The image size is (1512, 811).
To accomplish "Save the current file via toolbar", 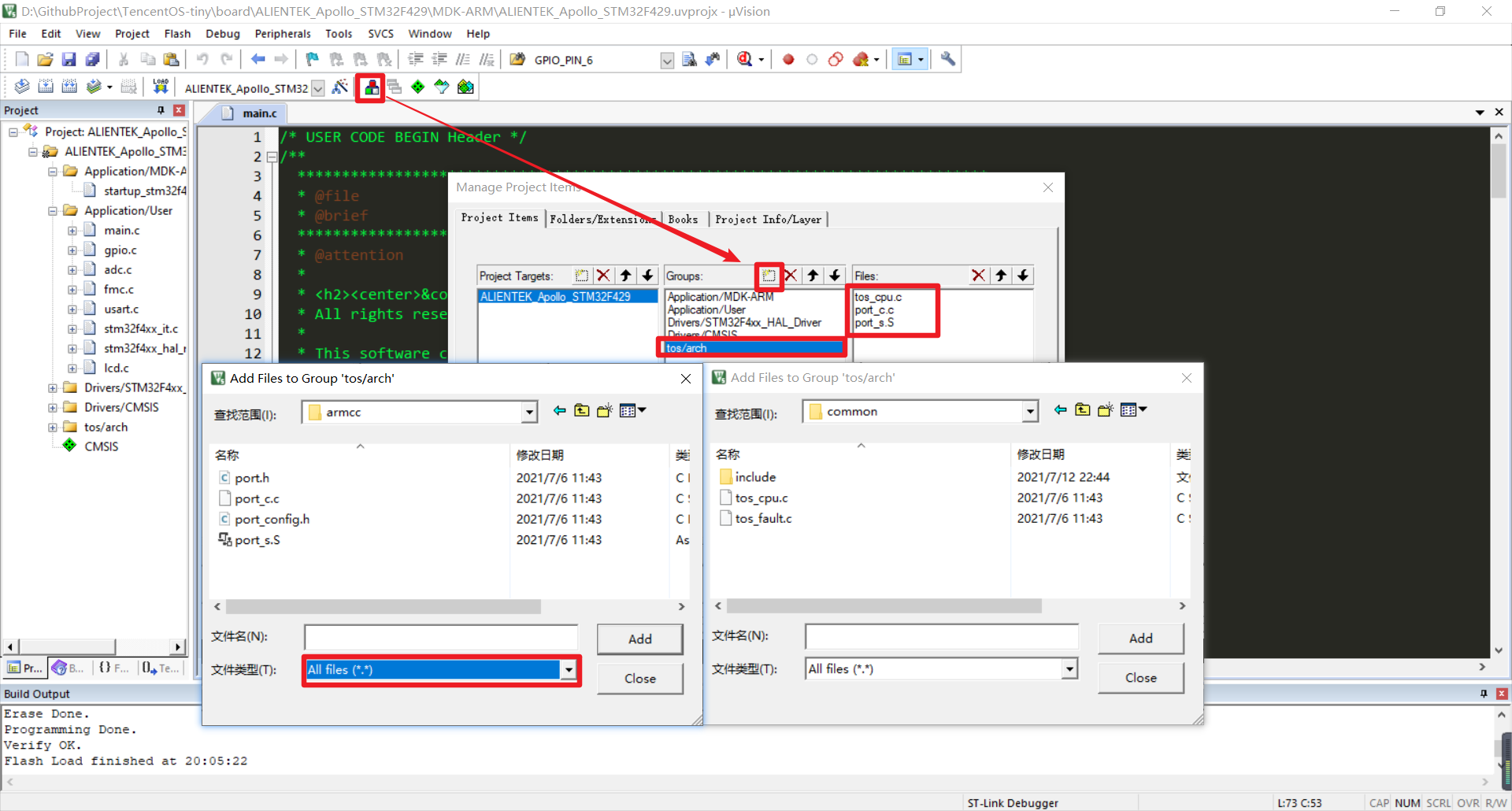I will [x=69, y=59].
